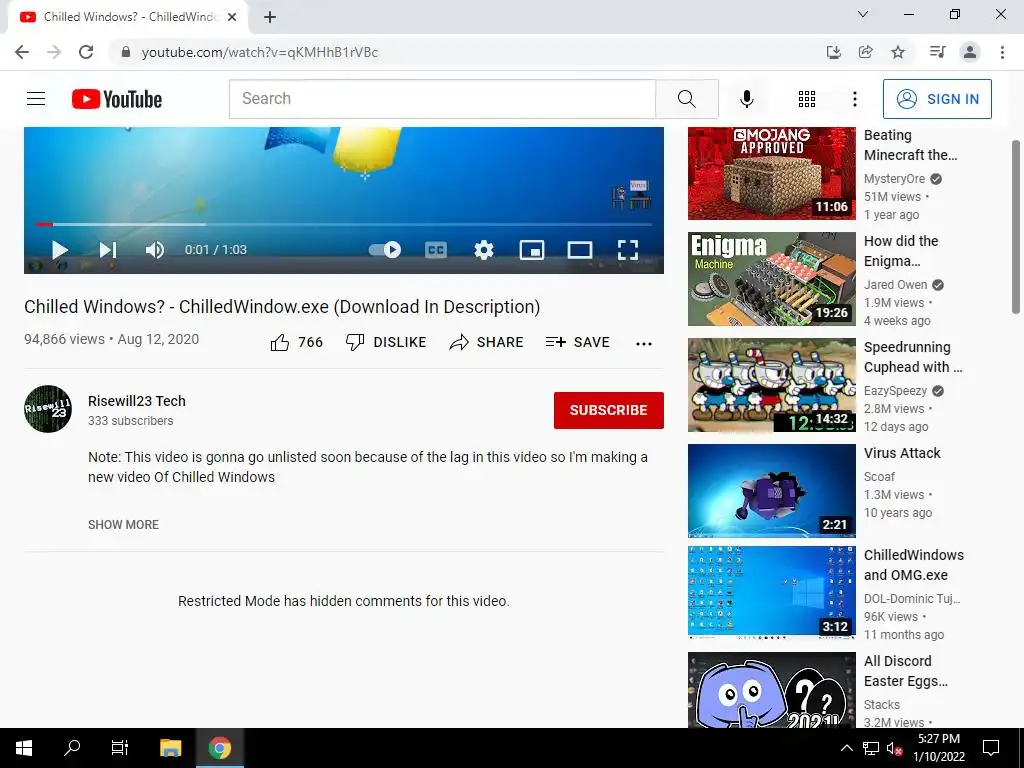Viewport: 1024px width, 768px height.
Task: Click the SHARE button
Action: click(x=487, y=342)
